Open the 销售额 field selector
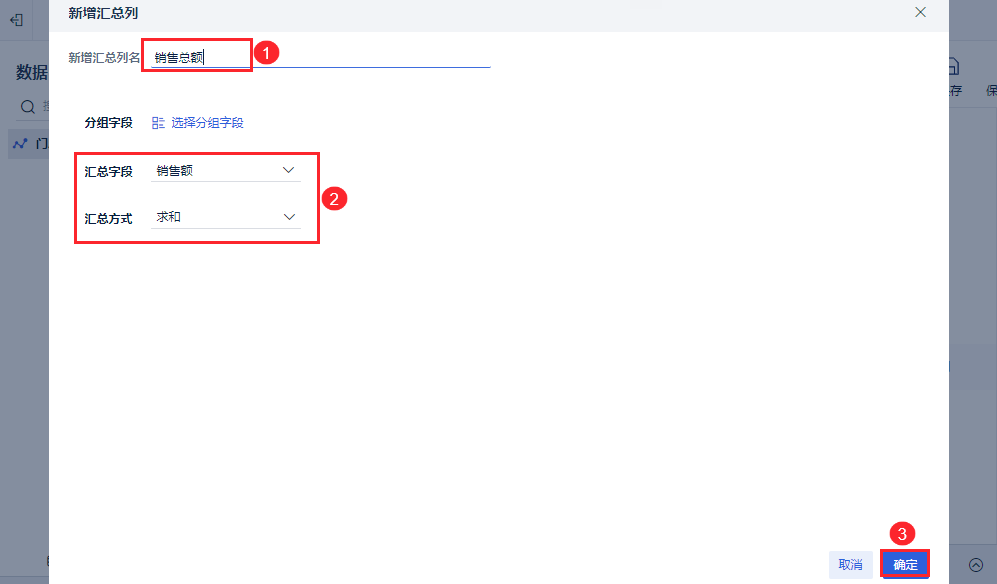The image size is (997, 584). pos(226,170)
